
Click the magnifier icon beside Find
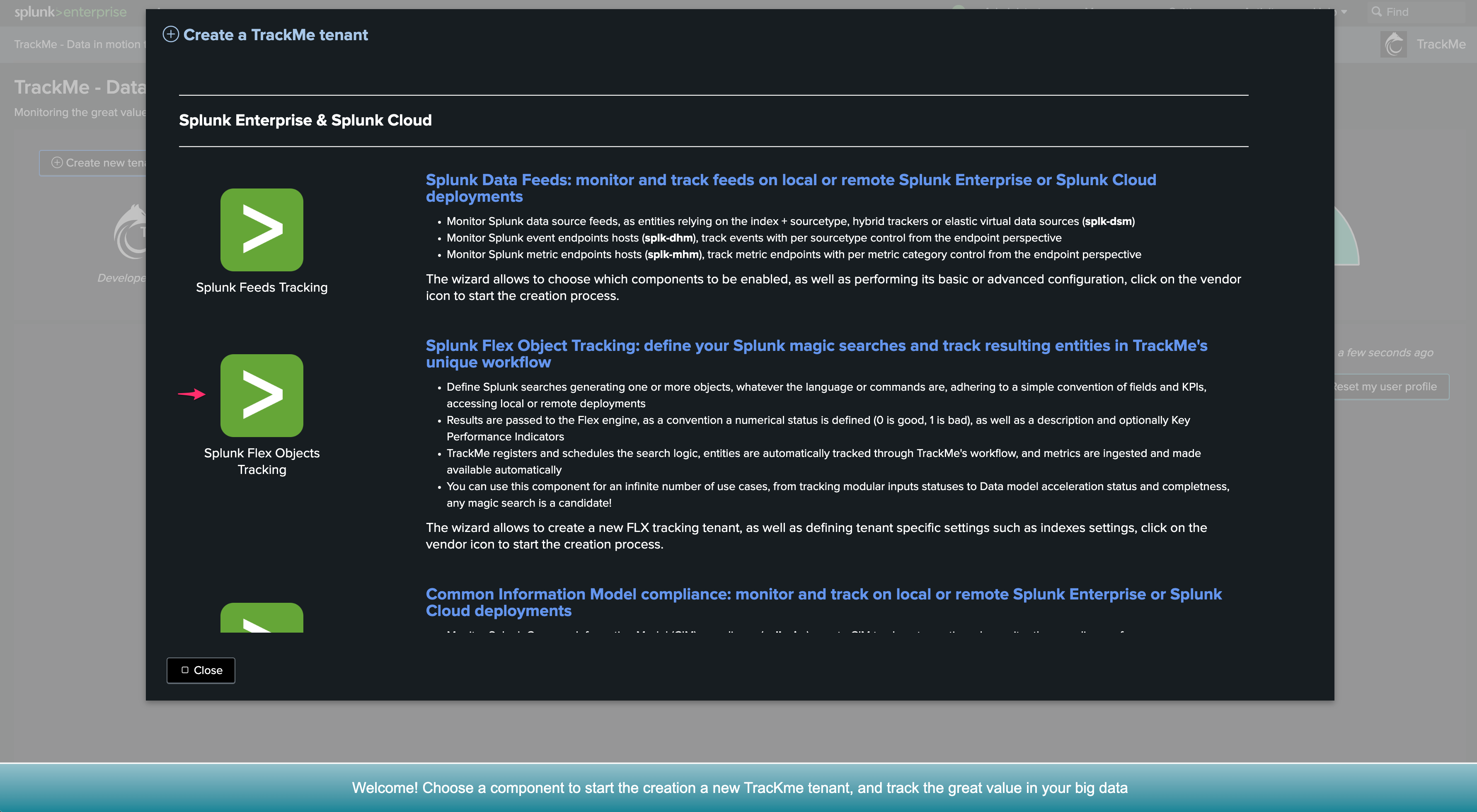click(x=1376, y=12)
